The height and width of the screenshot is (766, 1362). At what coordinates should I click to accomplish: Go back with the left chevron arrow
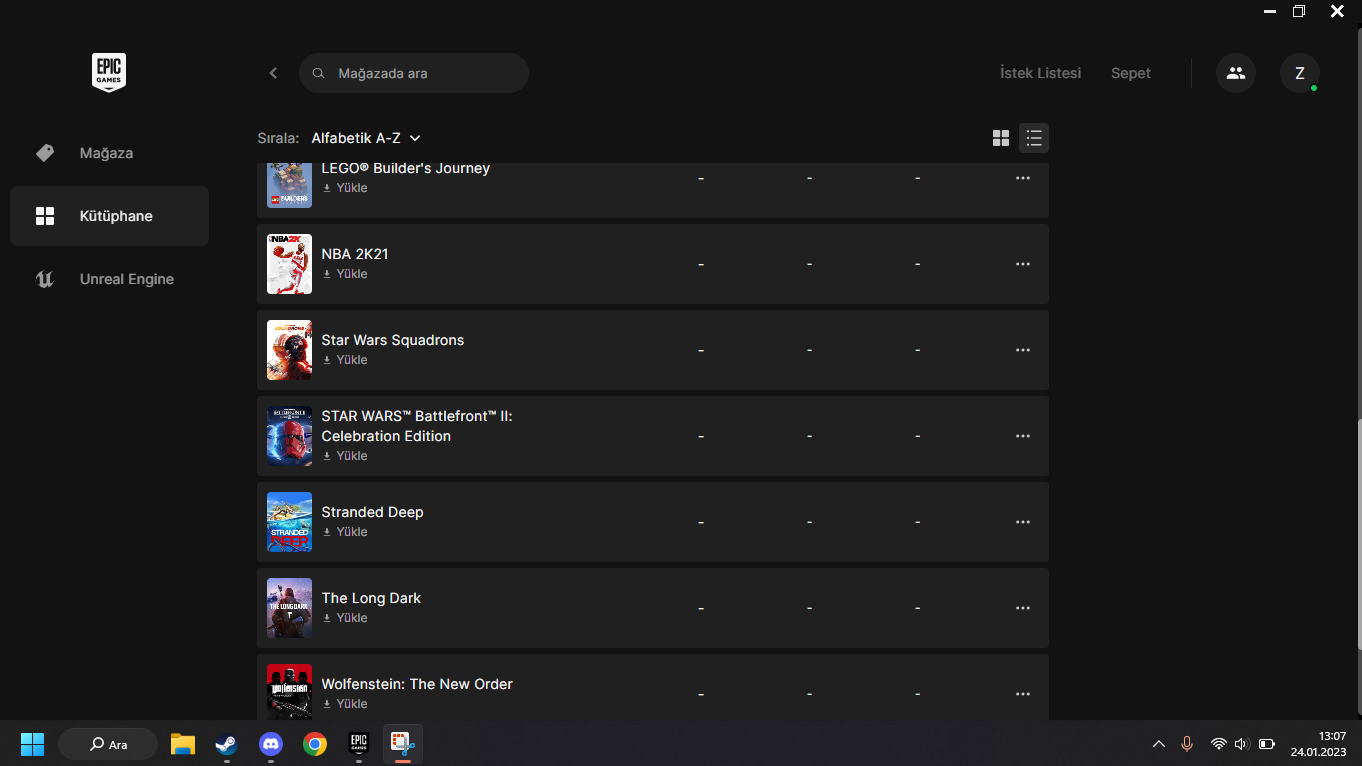pyautogui.click(x=273, y=73)
